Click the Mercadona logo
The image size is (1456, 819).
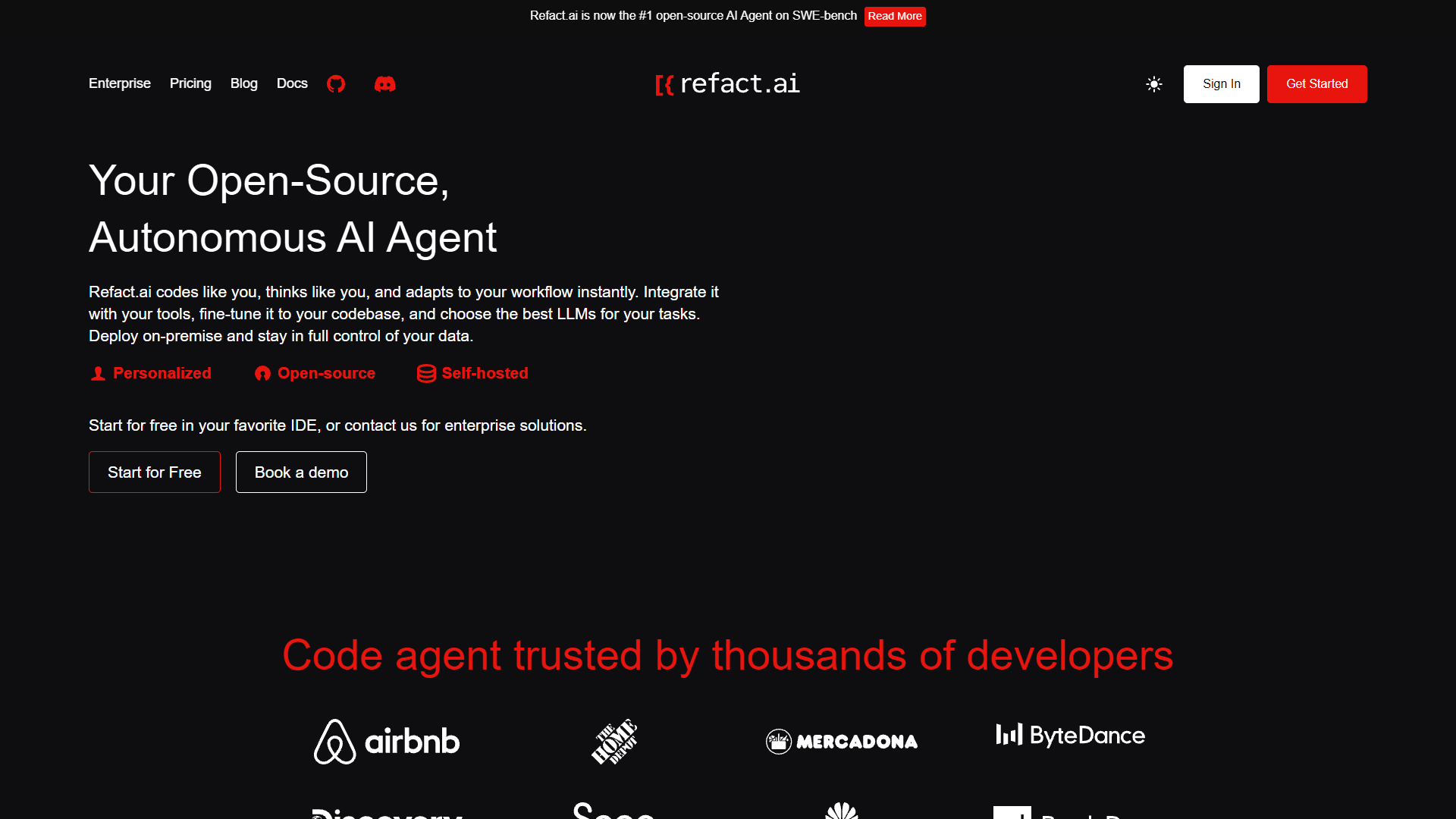(842, 741)
